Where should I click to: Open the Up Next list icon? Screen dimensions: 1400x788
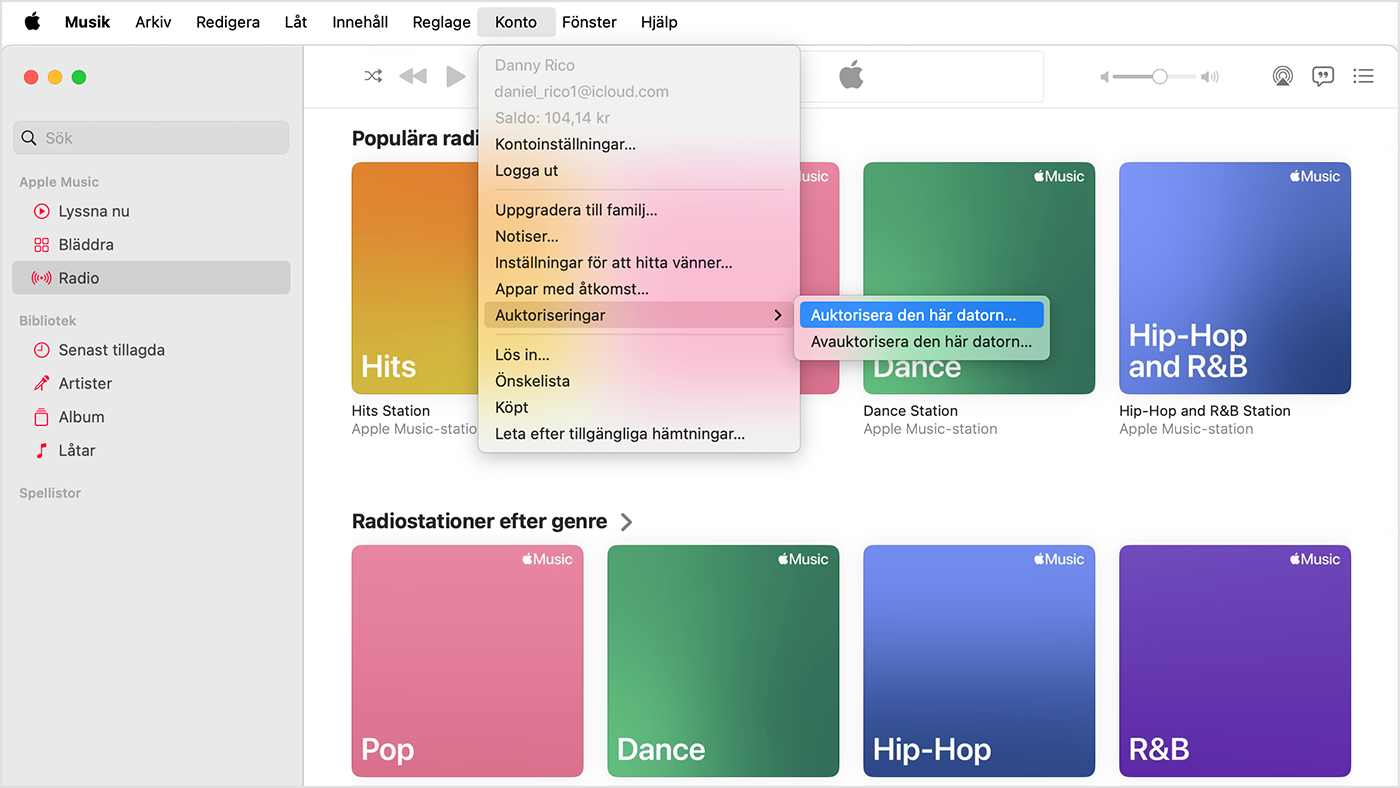pyautogui.click(x=1363, y=76)
